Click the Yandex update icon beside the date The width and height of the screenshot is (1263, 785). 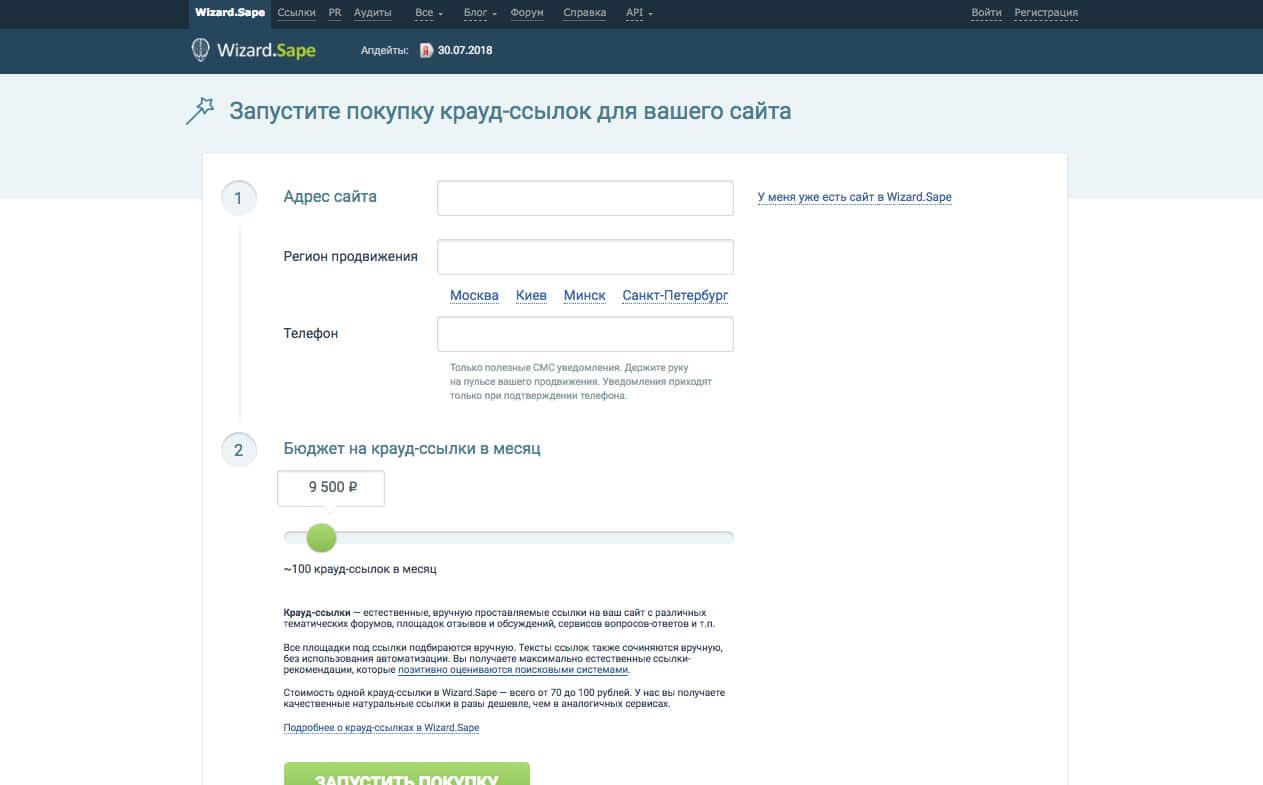click(x=426, y=50)
